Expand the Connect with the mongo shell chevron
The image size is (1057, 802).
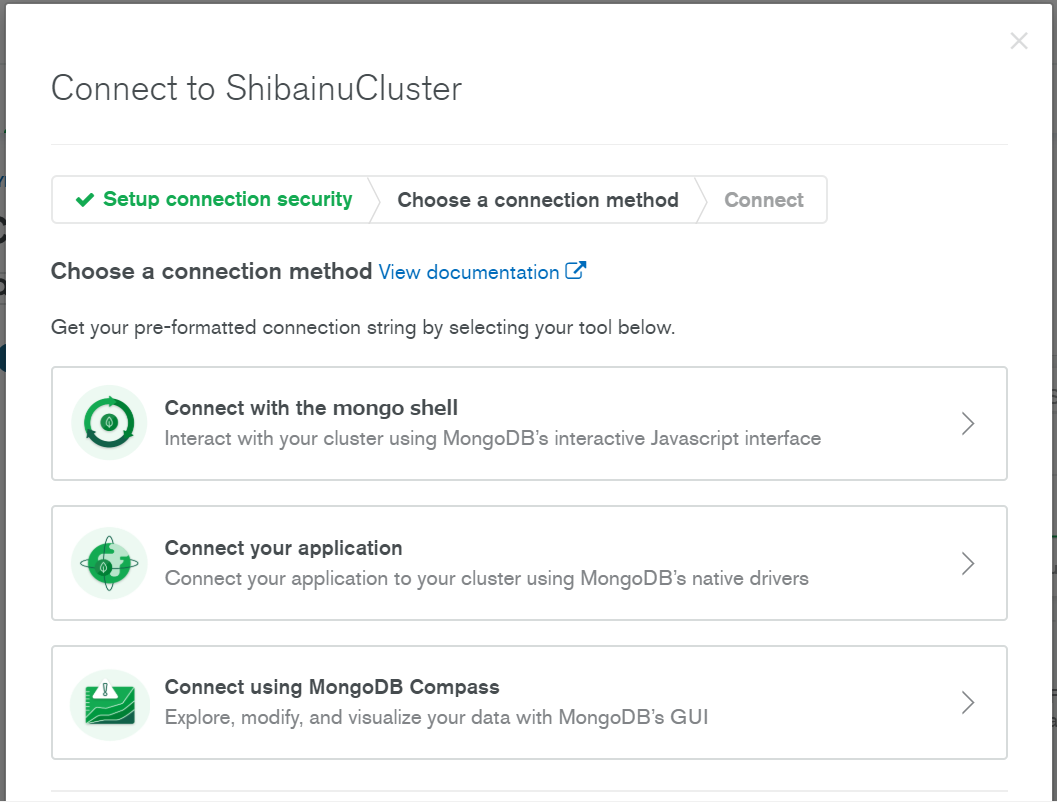[967, 423]
